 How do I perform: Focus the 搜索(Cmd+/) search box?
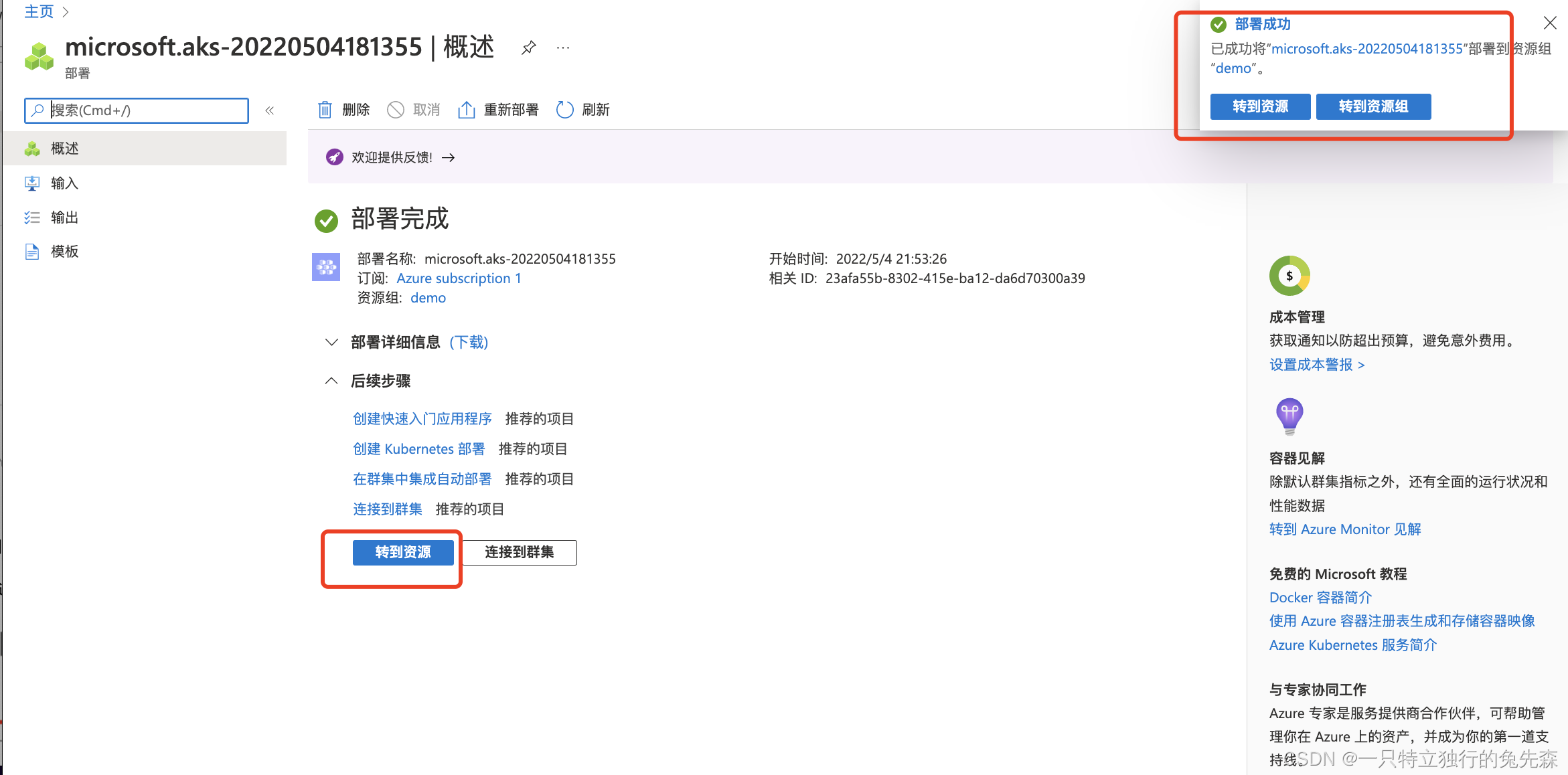(x=137, y=110)
